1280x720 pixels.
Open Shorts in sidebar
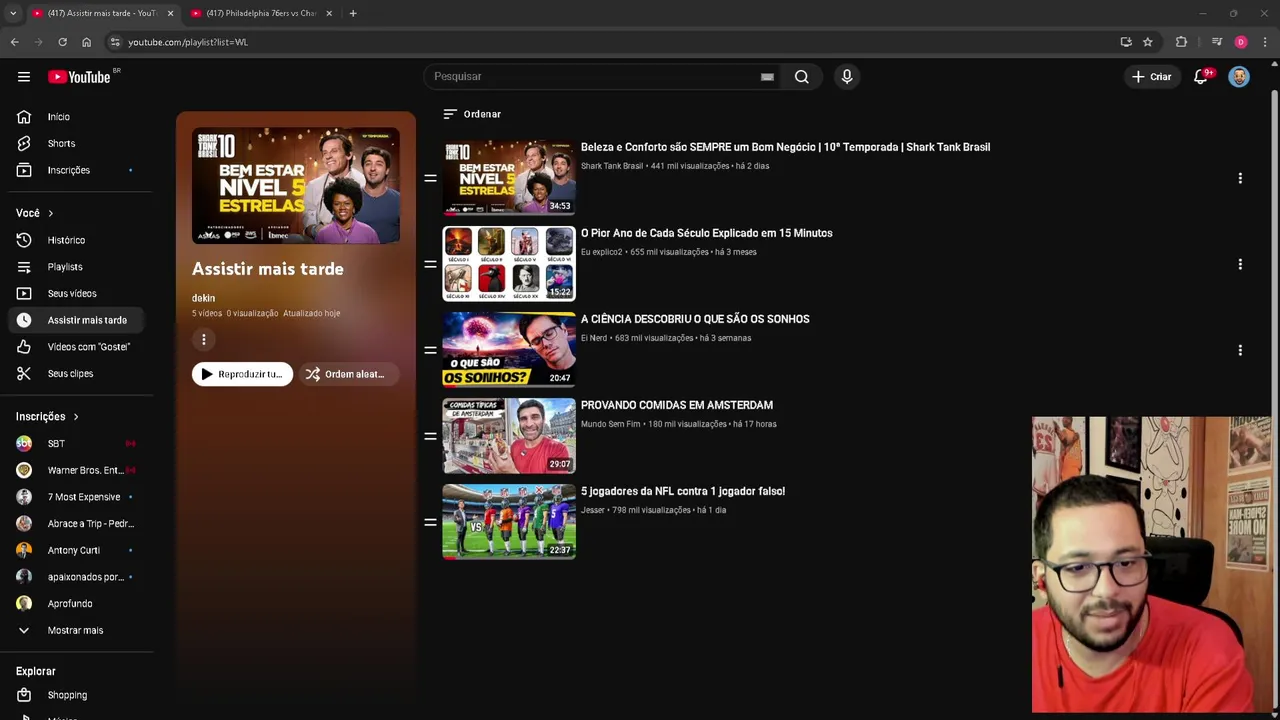click(78, 143)
